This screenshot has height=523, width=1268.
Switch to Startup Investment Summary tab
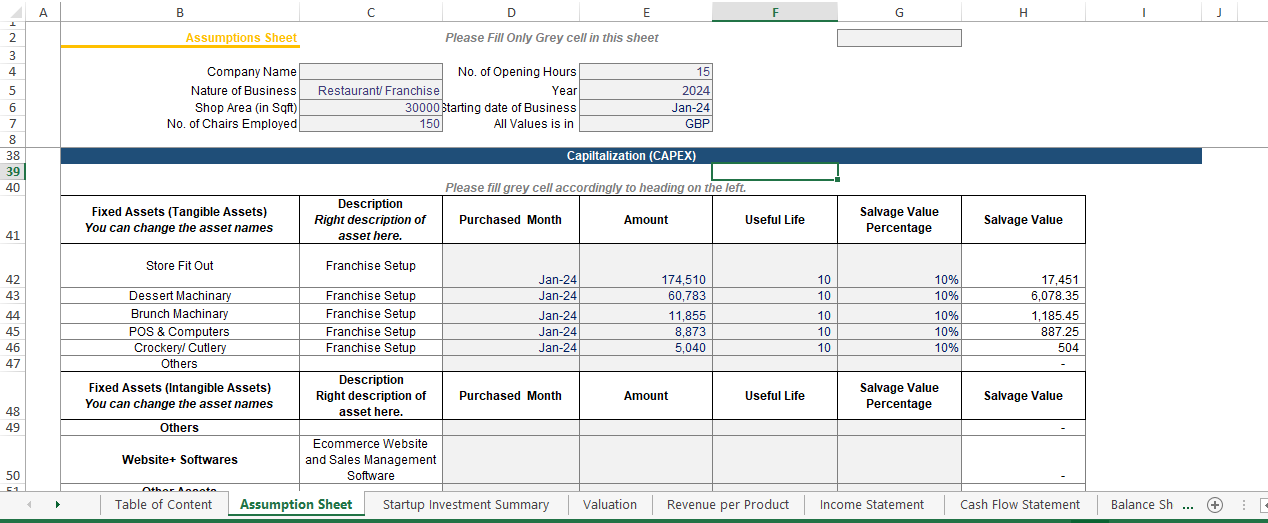pos(466,505)
